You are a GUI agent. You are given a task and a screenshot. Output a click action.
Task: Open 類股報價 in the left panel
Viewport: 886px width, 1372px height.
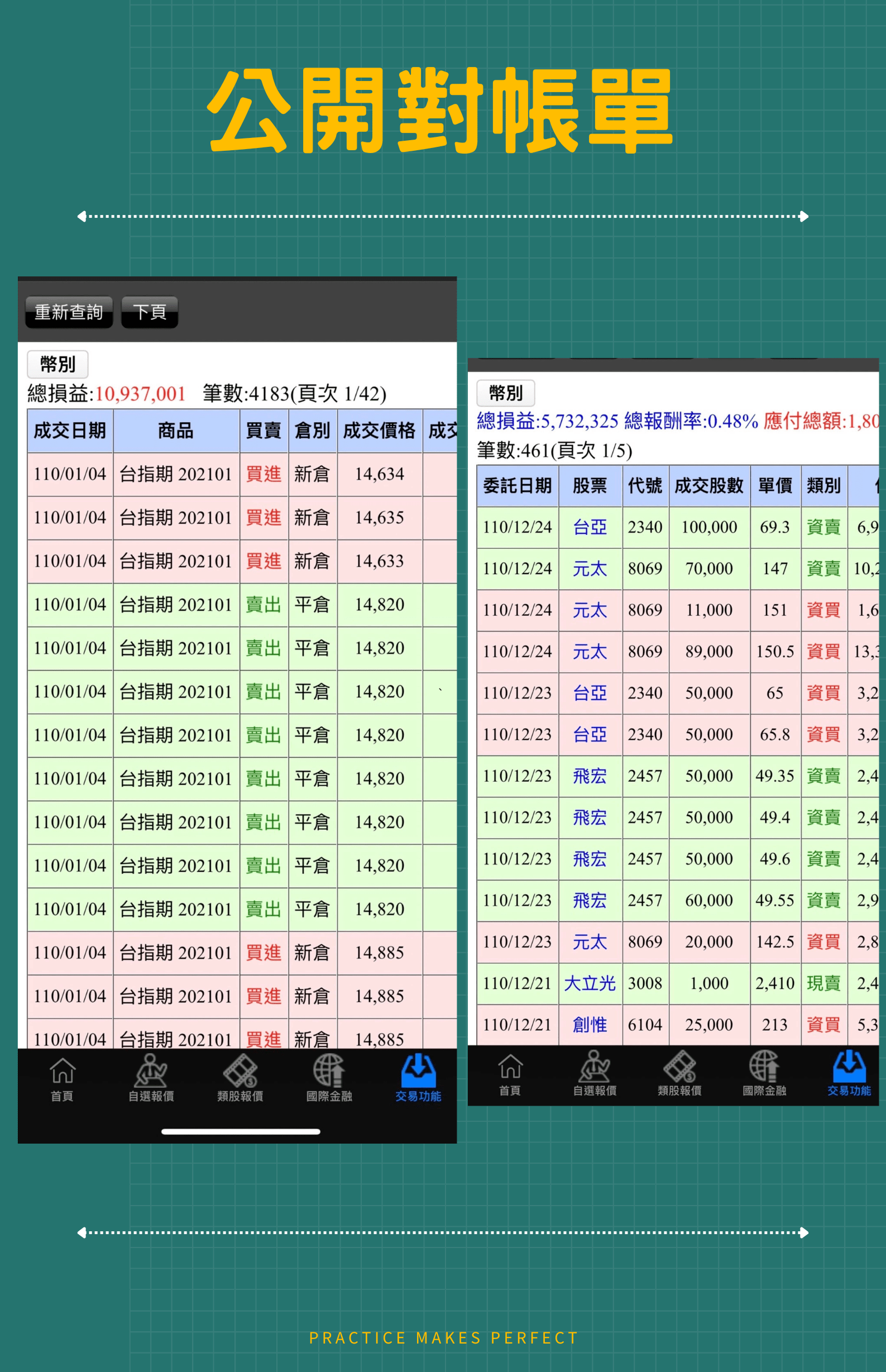[240, 1078]
